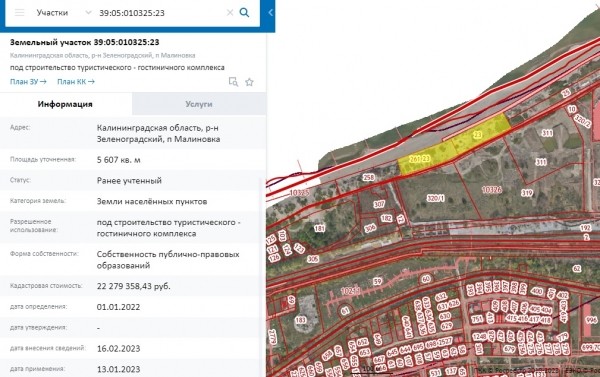Click parcel 320/1 on the map
Viewport: 600px width, 377px height.
[436, 198]
